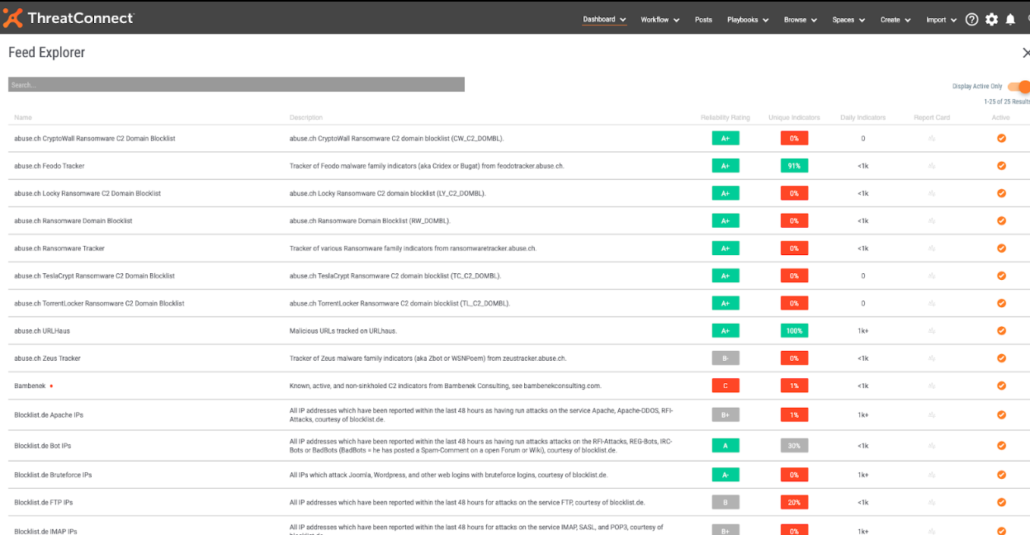The image size is (1030, 535).
Task: Open the settings gear icon
Action: [991, 20]
